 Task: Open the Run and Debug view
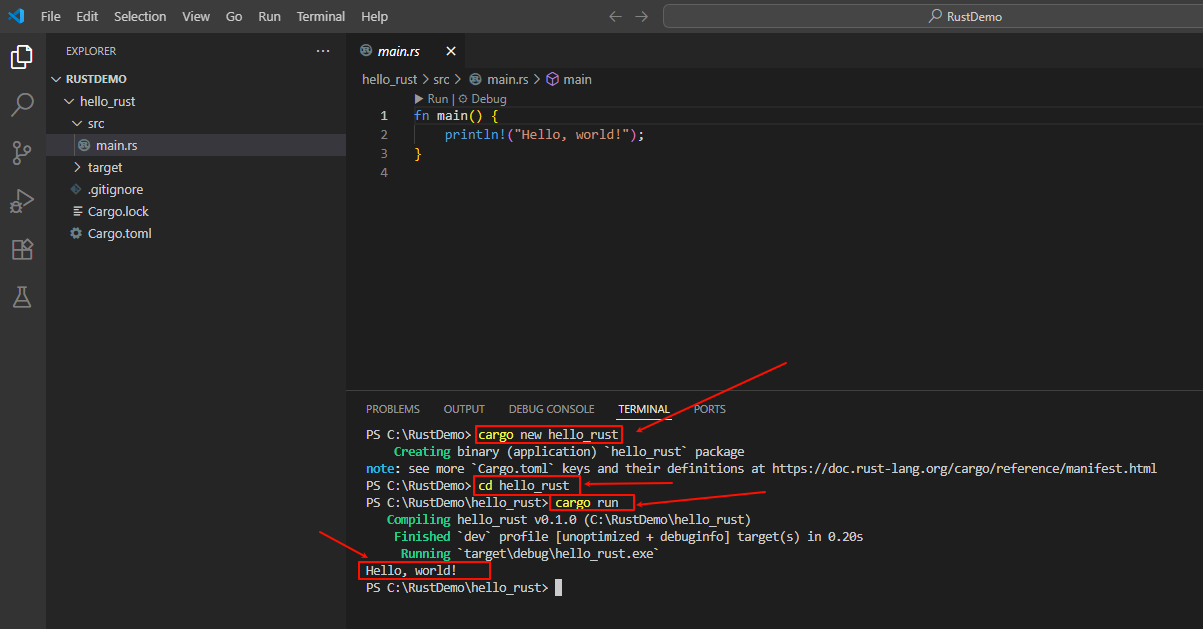tap(22, 201)
